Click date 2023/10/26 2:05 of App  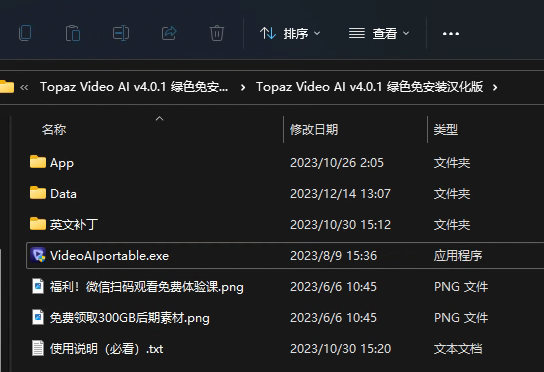point(337,162)
